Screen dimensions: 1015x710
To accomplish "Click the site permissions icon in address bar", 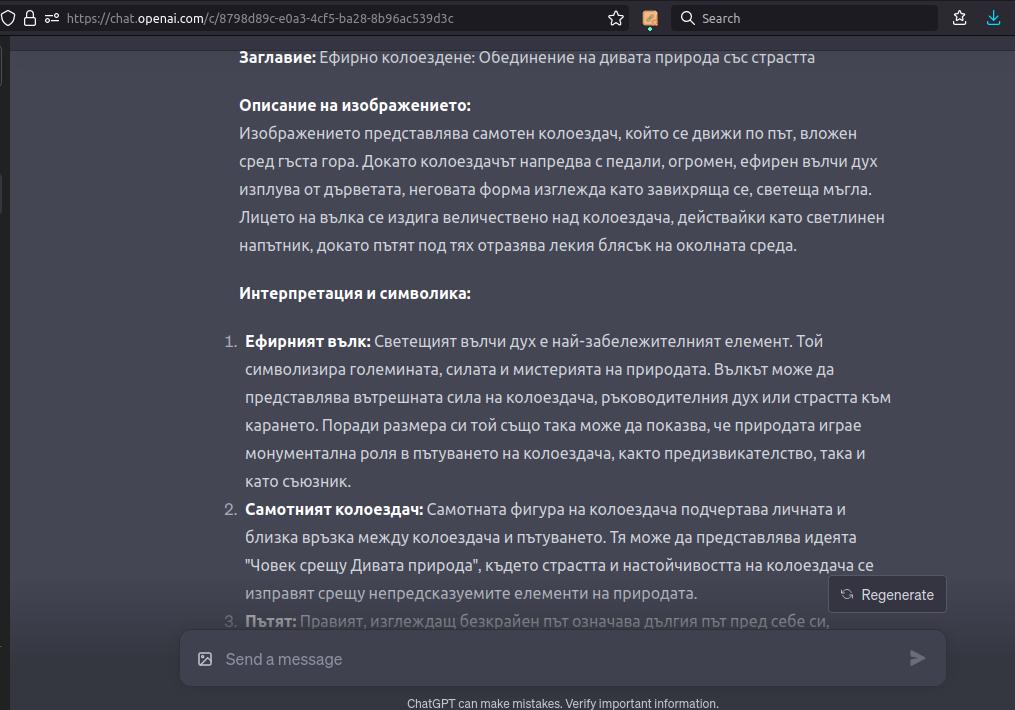I will 52,18.
